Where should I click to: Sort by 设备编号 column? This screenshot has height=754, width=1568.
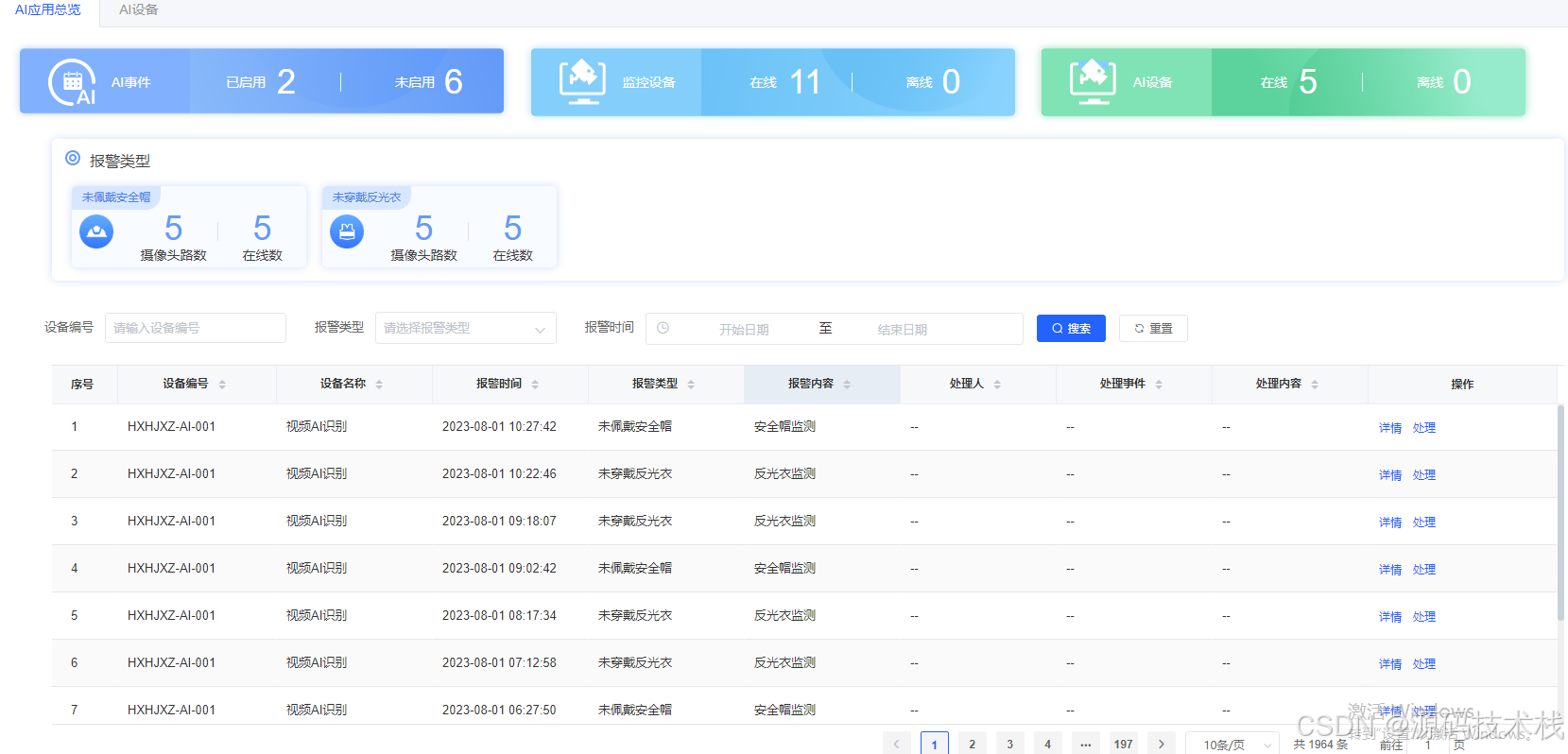pos(222,384)
